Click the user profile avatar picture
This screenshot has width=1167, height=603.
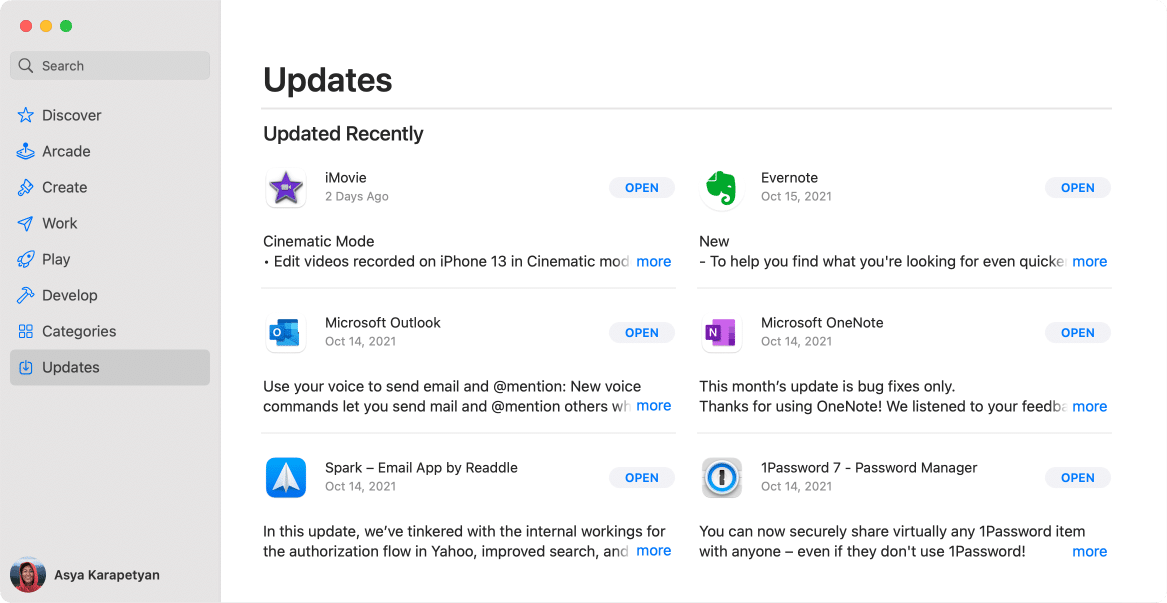27,575
